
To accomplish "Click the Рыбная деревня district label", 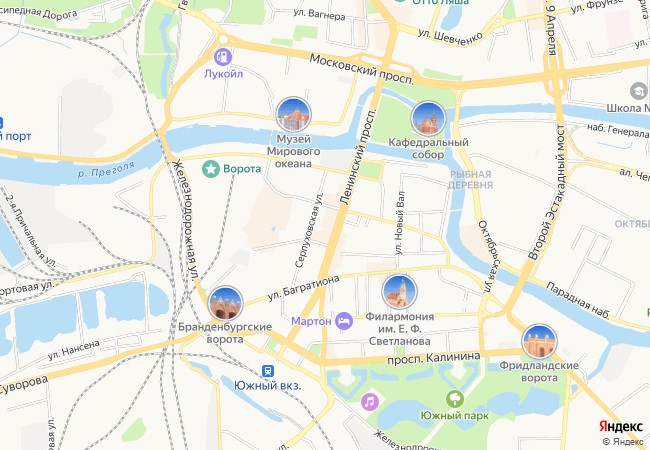I will (x=471, y=179).
